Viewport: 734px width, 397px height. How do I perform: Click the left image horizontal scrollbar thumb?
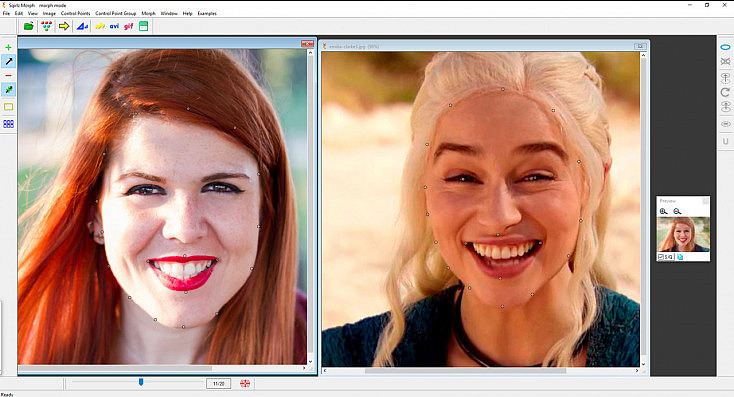pyautogui.click(x=115, y=368)
